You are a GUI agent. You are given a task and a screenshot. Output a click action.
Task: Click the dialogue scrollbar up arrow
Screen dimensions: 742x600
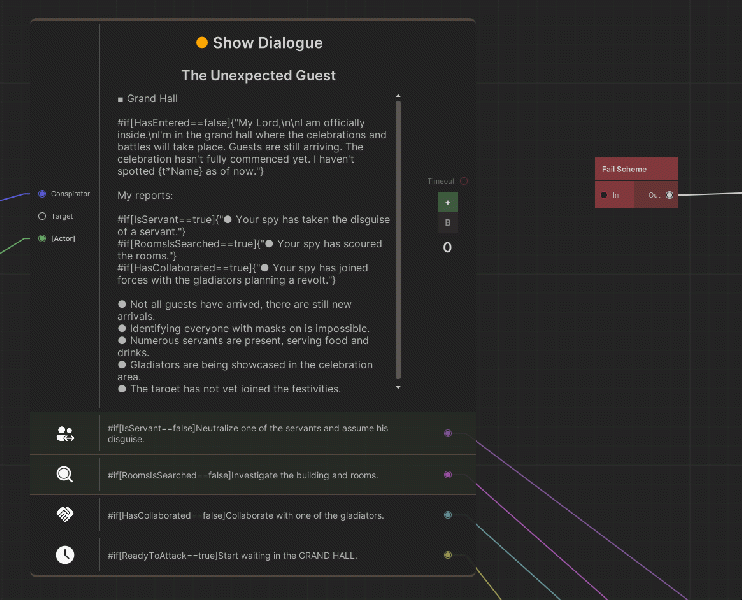tap(398, 96)
